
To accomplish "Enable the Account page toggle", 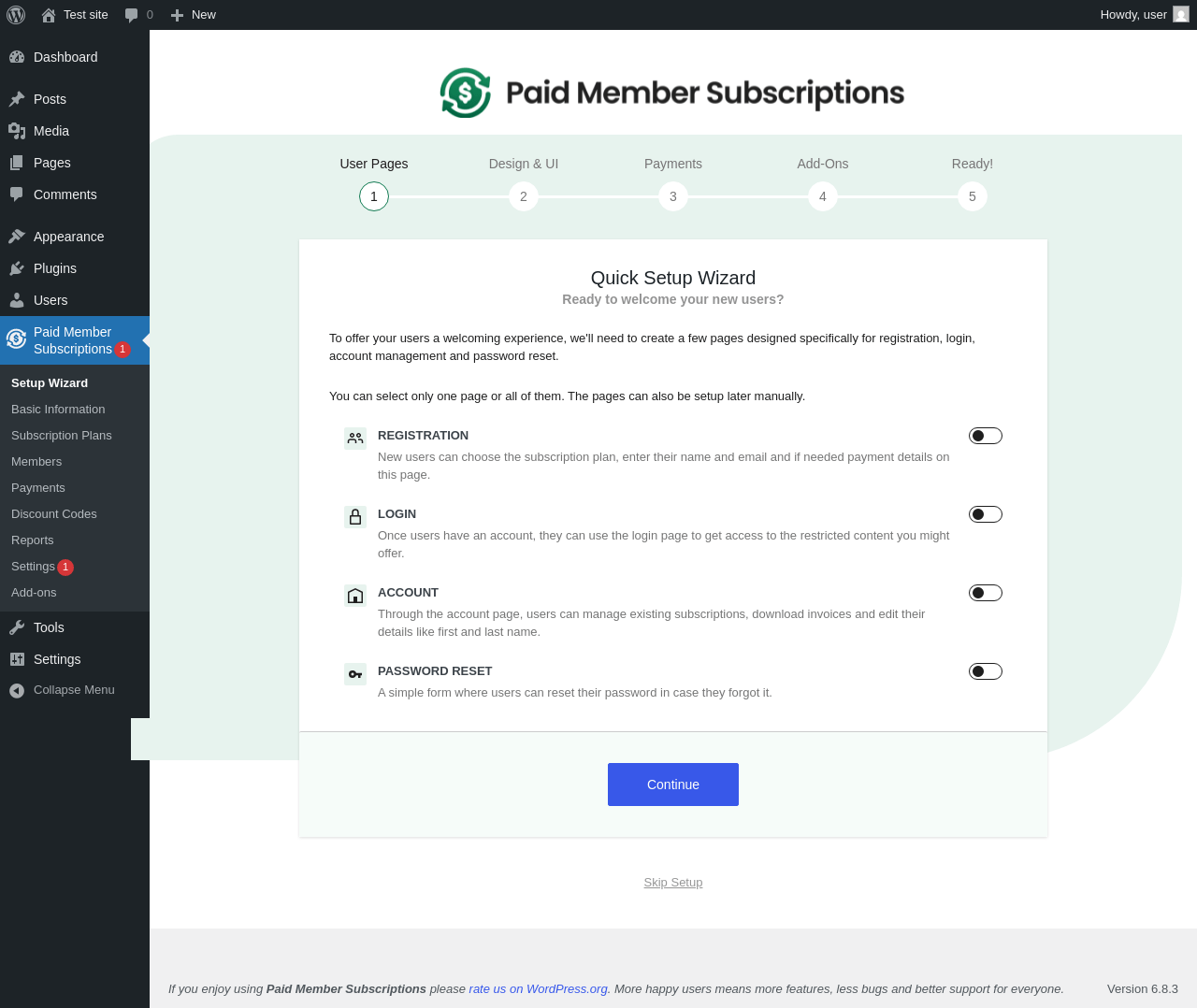I will (x=986, y=593).
